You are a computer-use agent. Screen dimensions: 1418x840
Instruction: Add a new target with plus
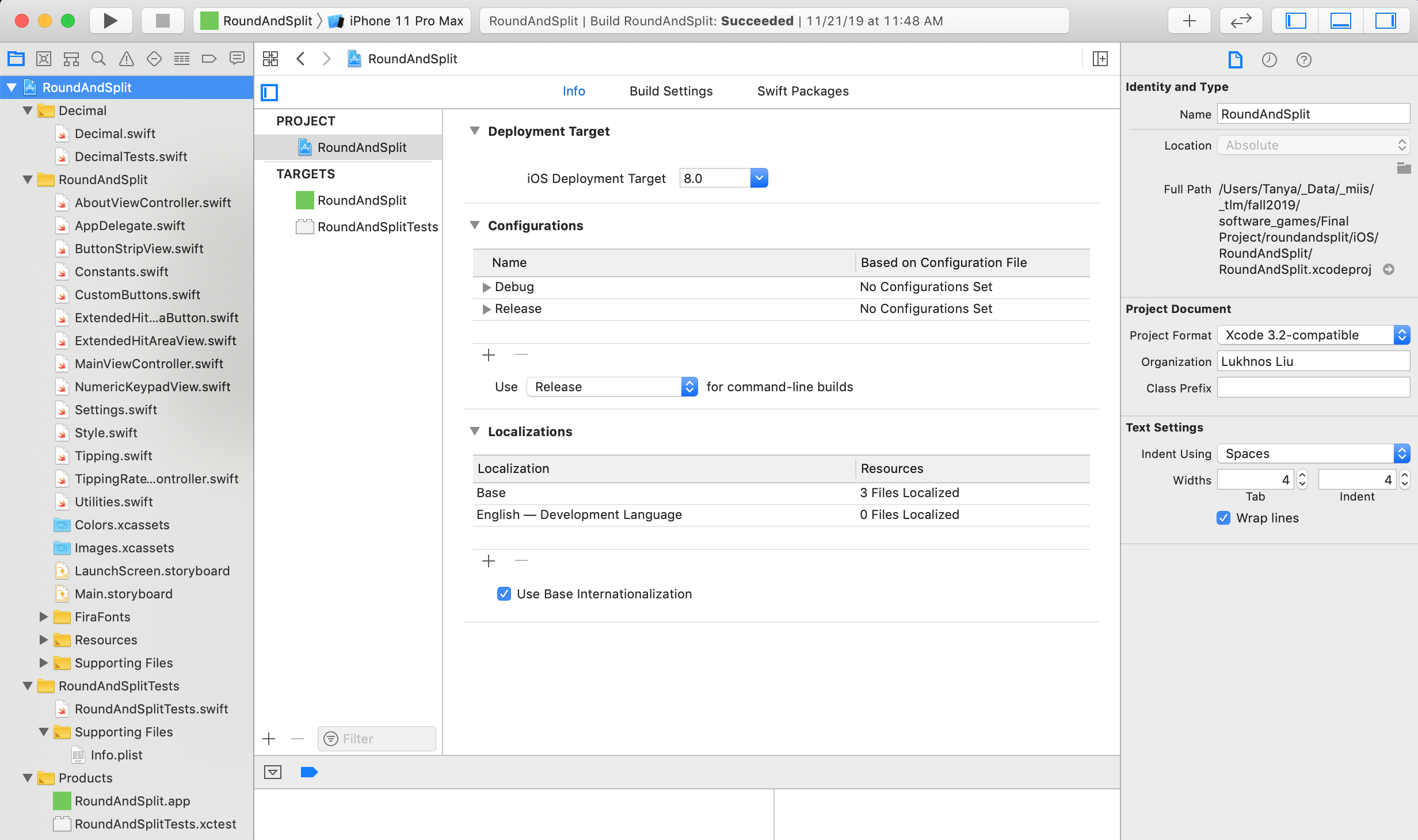(269, 739)
